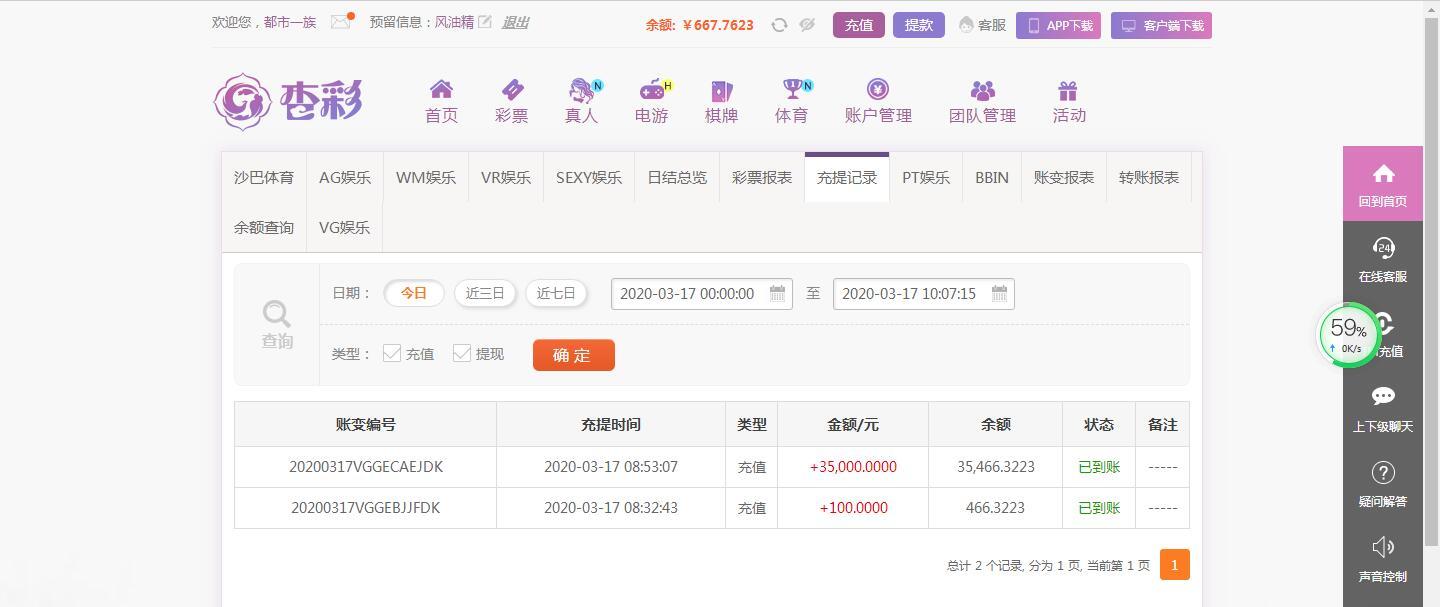Open the start date calendar picker
1440x607 pixels.
(778, 293)
